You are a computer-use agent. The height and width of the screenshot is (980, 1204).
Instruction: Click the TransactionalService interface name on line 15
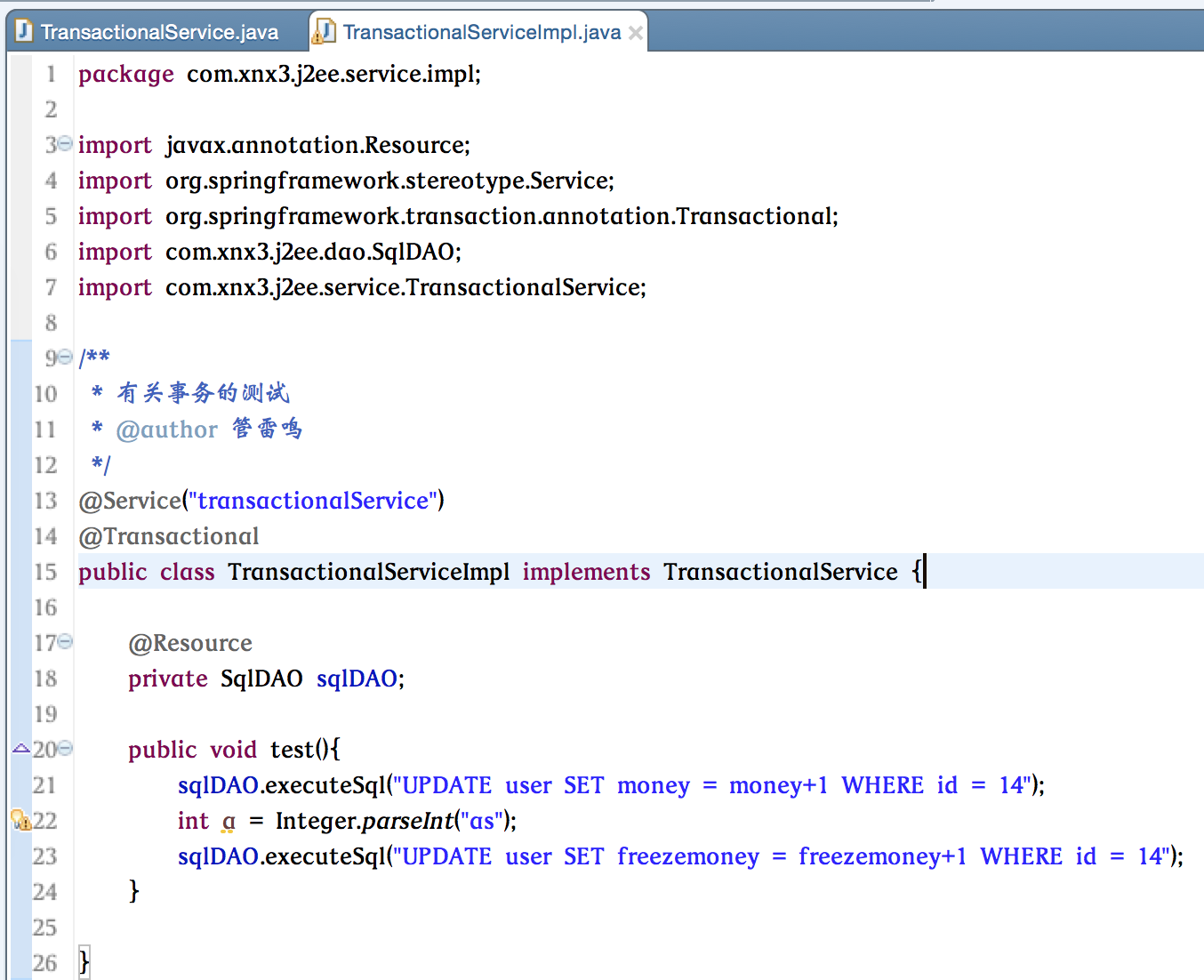[x=781, y=572]
